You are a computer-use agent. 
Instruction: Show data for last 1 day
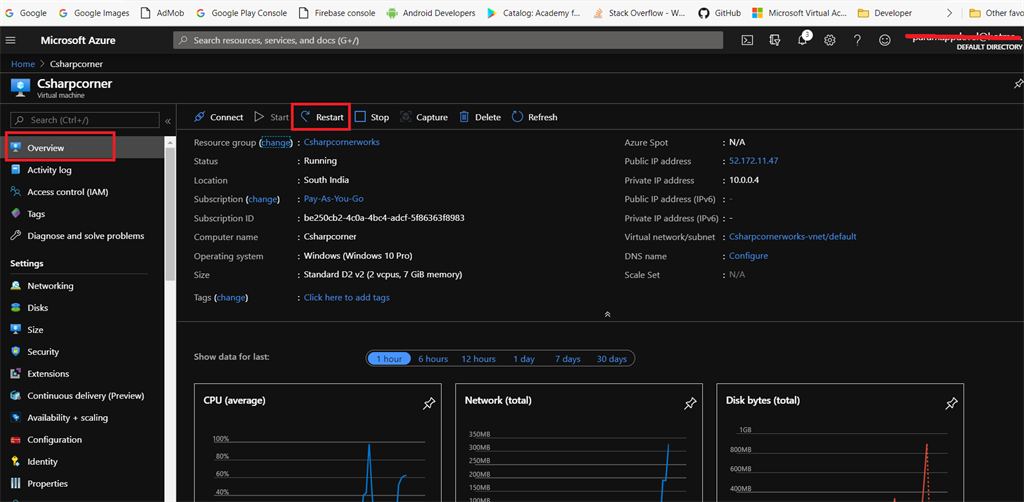coord(524,359)
